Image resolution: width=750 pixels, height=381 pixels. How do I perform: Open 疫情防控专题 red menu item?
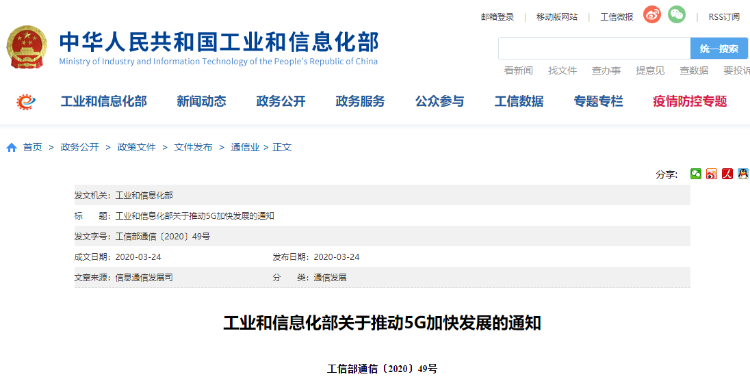[690, 101]
